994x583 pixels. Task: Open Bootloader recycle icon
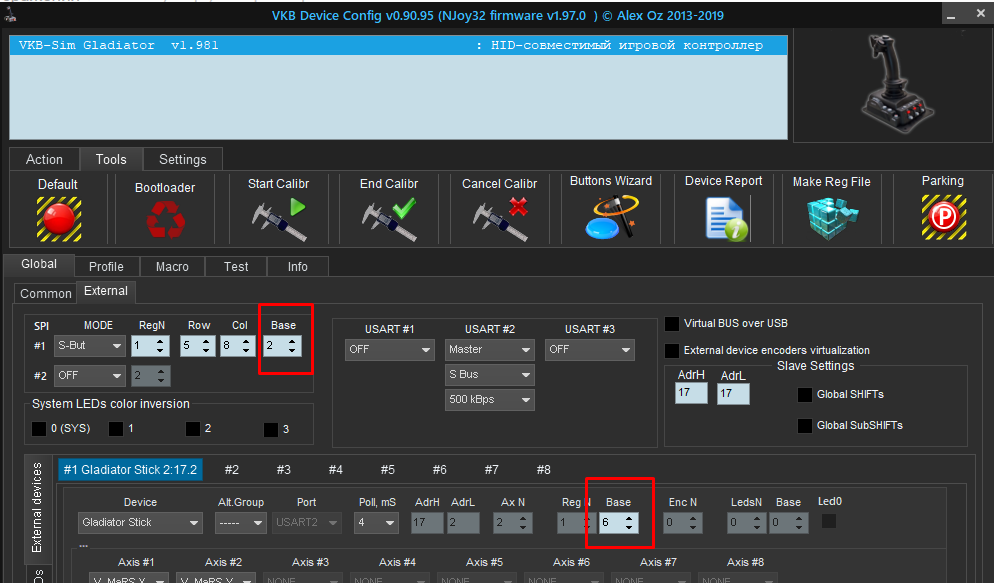tap(164, 218)
